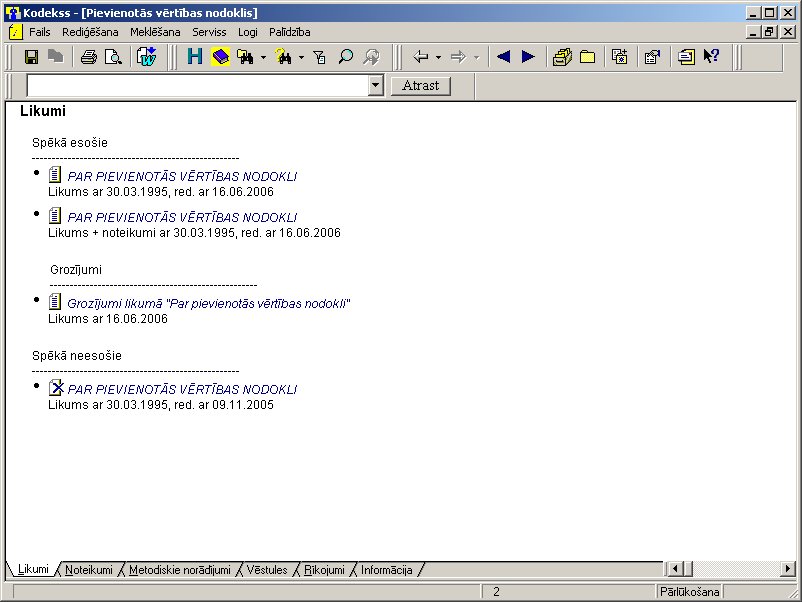Click the Spēkā esošie heading text
This screenshot has width=802, height=602.
70,143
